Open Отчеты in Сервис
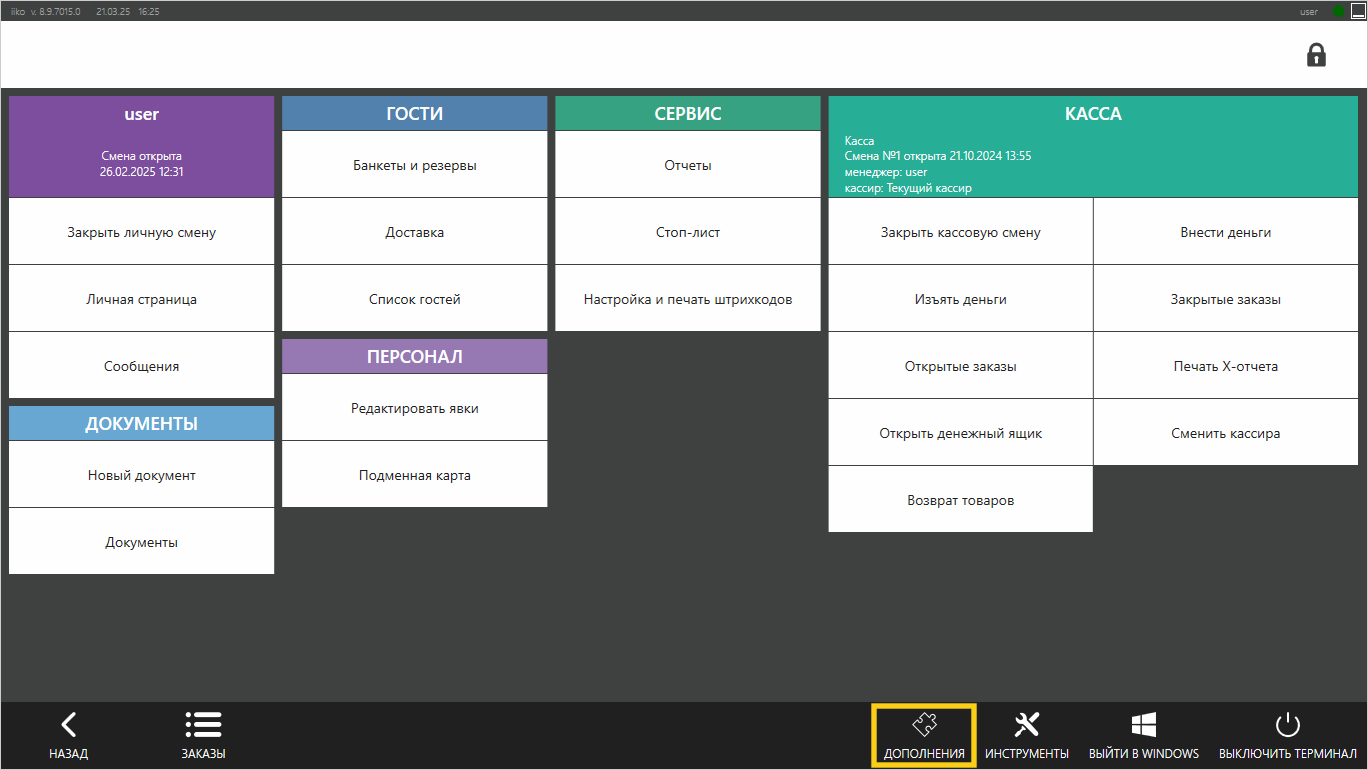The width and height of the screenshot is (1368, 770). click(688, 165)
